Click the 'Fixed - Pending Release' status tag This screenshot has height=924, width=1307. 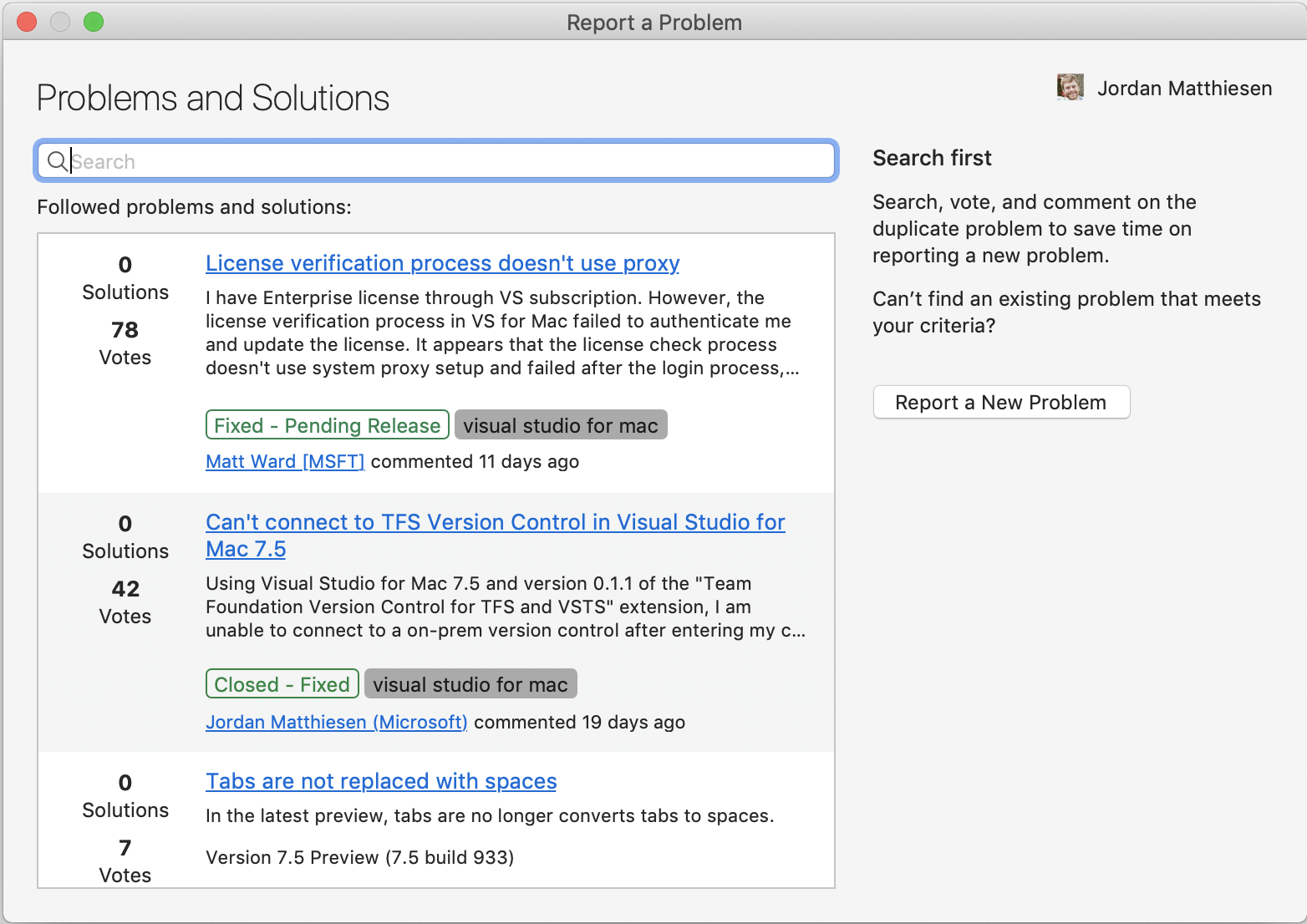tap(327, 425)
